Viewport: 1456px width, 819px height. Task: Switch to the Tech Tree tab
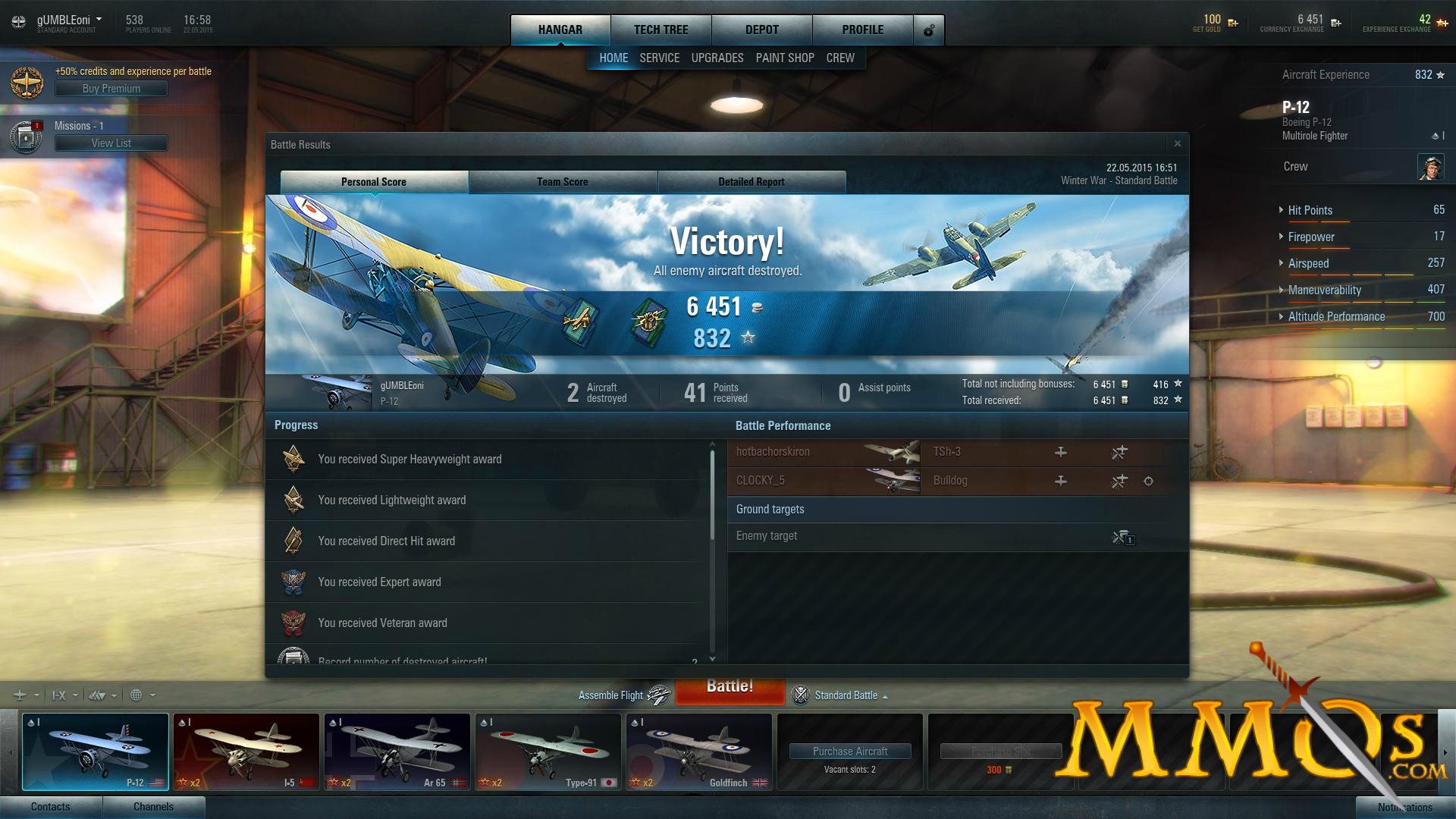[661, 30]
